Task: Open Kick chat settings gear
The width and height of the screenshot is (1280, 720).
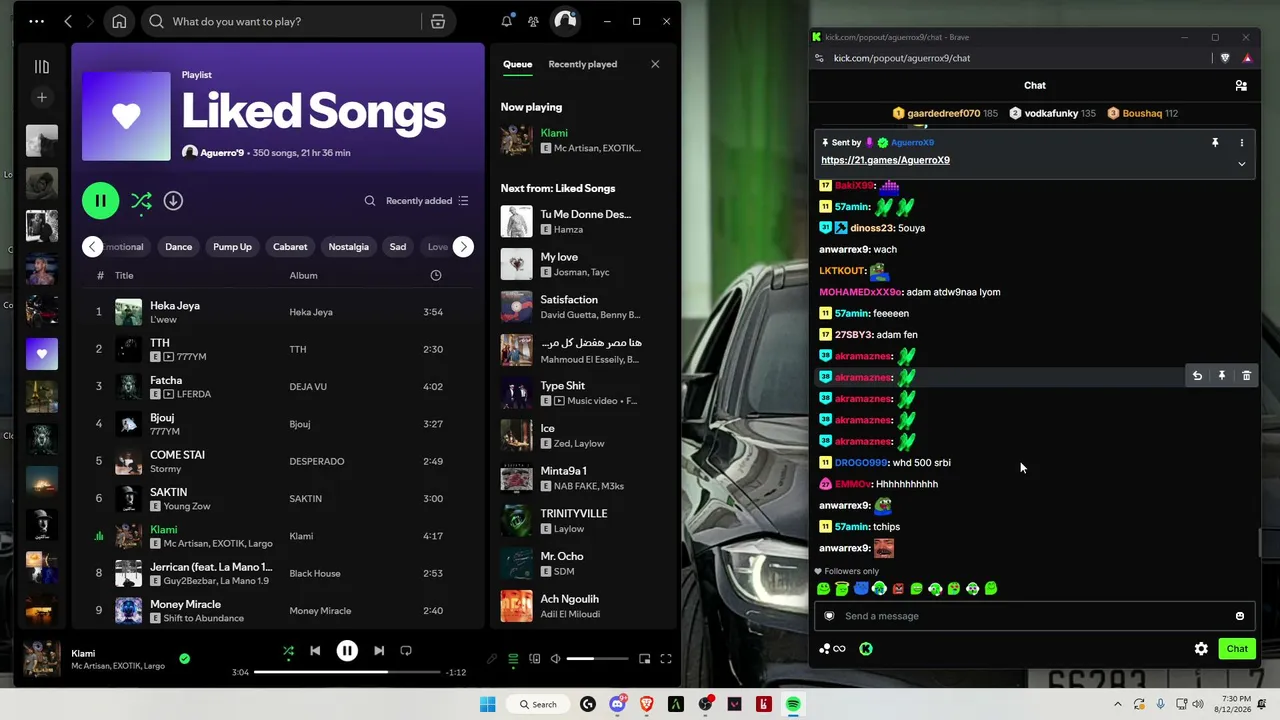Action: click(1201, 649)
